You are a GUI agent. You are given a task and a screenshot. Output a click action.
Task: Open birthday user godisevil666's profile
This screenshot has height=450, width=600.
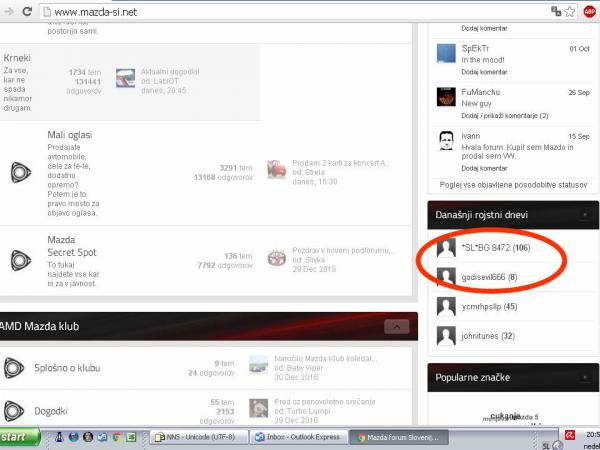pyautogui.click(x=484, y=277)
